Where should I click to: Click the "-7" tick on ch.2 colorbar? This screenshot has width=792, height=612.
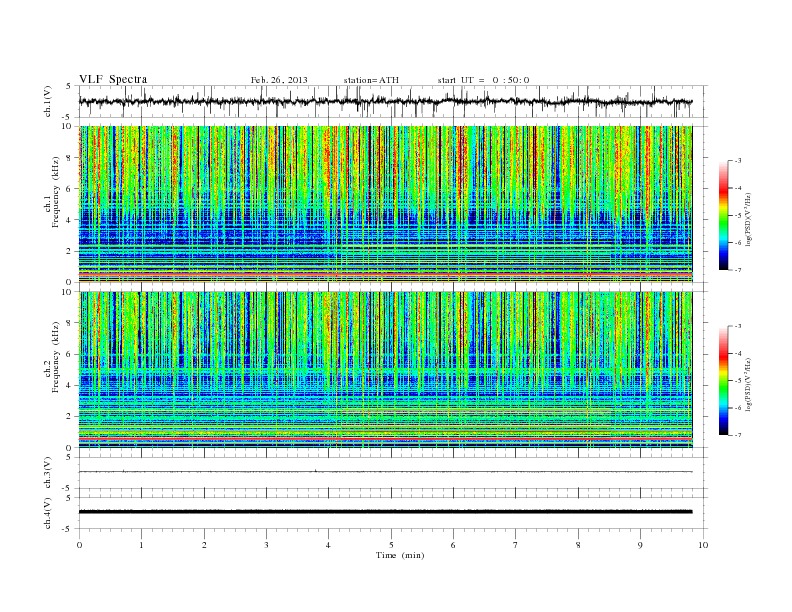pyautogui.click(x=737, y=435)
